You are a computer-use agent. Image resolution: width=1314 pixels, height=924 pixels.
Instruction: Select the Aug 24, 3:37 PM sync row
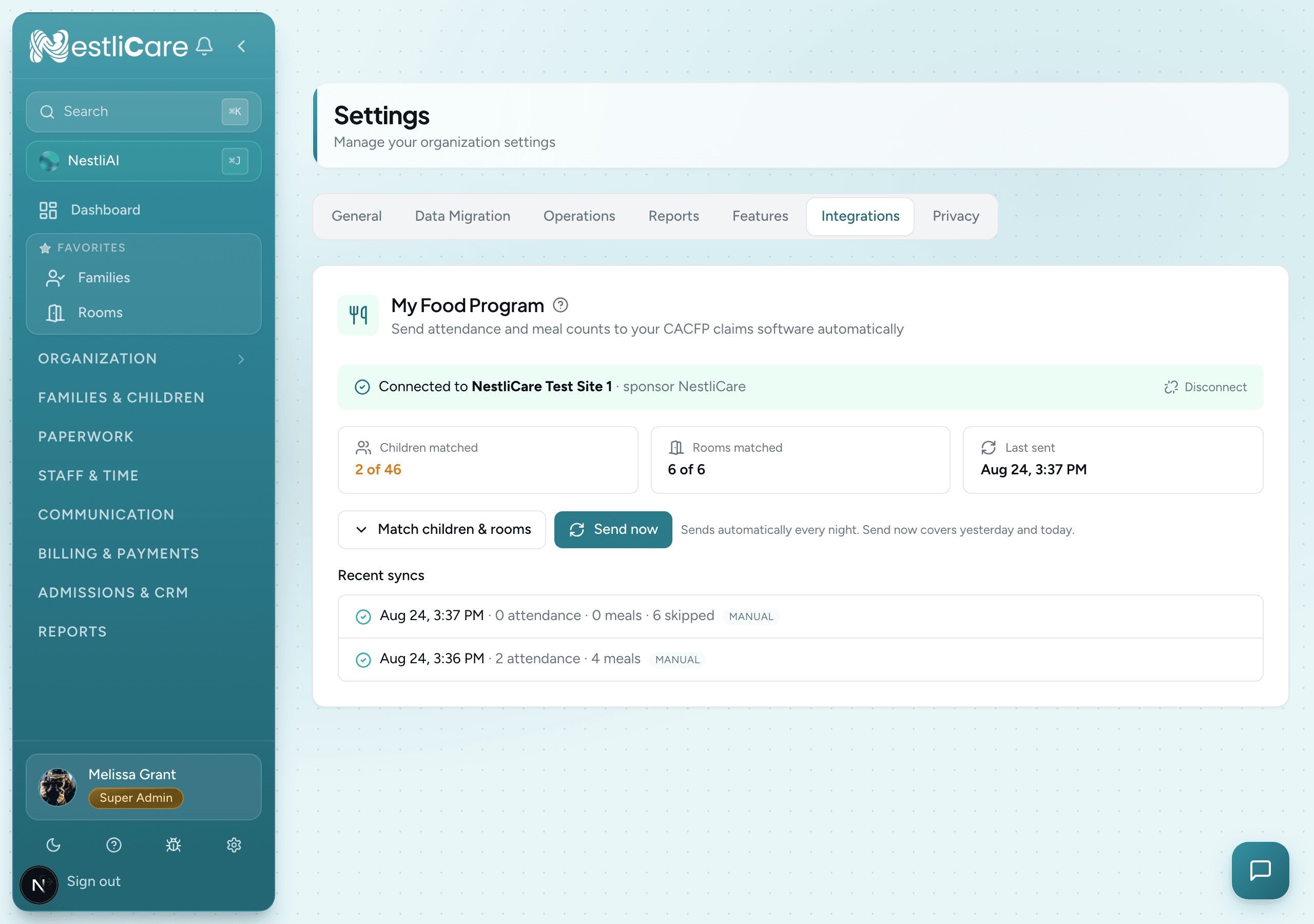tap(800, 616)
